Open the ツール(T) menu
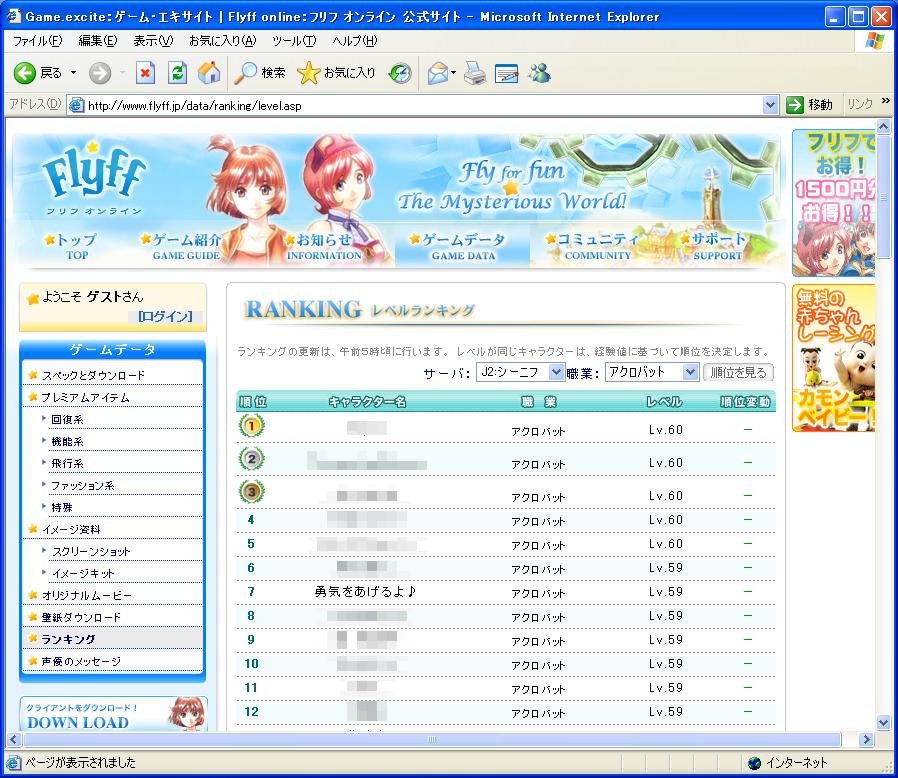898x778 pixels. (x=294, y=41)
